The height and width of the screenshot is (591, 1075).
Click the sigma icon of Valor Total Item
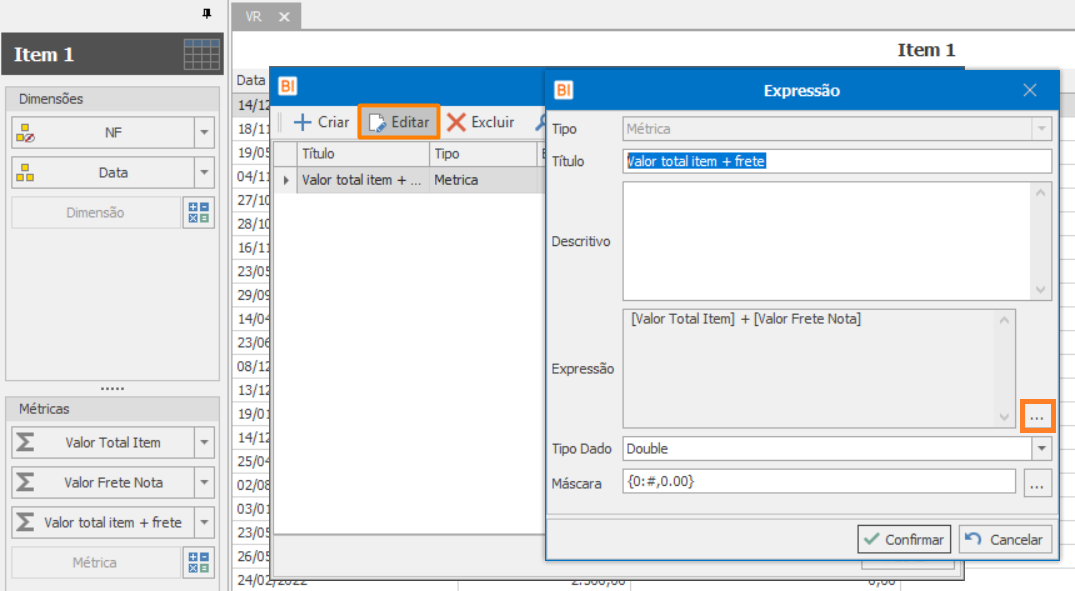[x=25, y=442]
